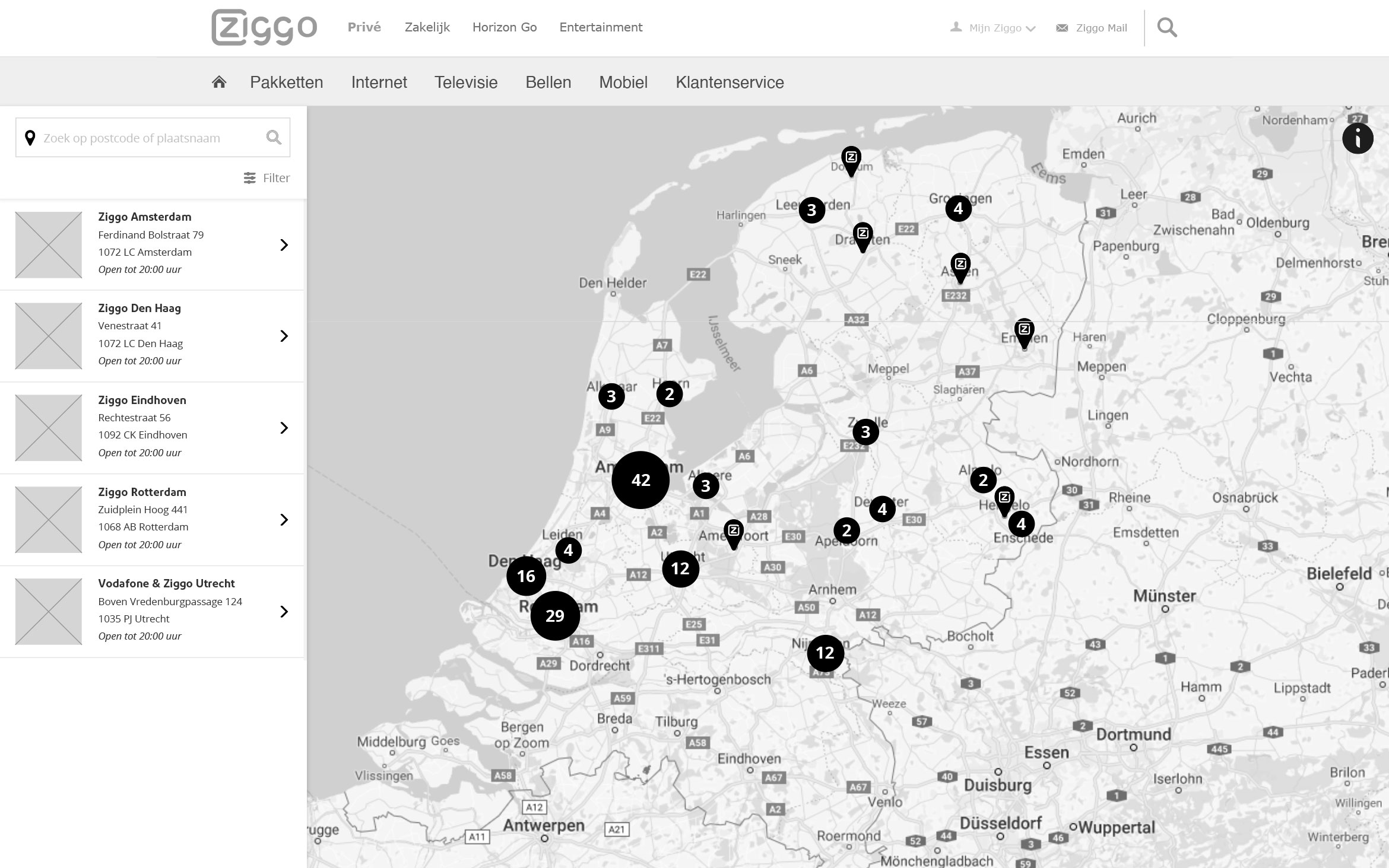This screenshot has width=1389, height=868.
Task: Click the map info icon
Action: (x=1358, y=138)
